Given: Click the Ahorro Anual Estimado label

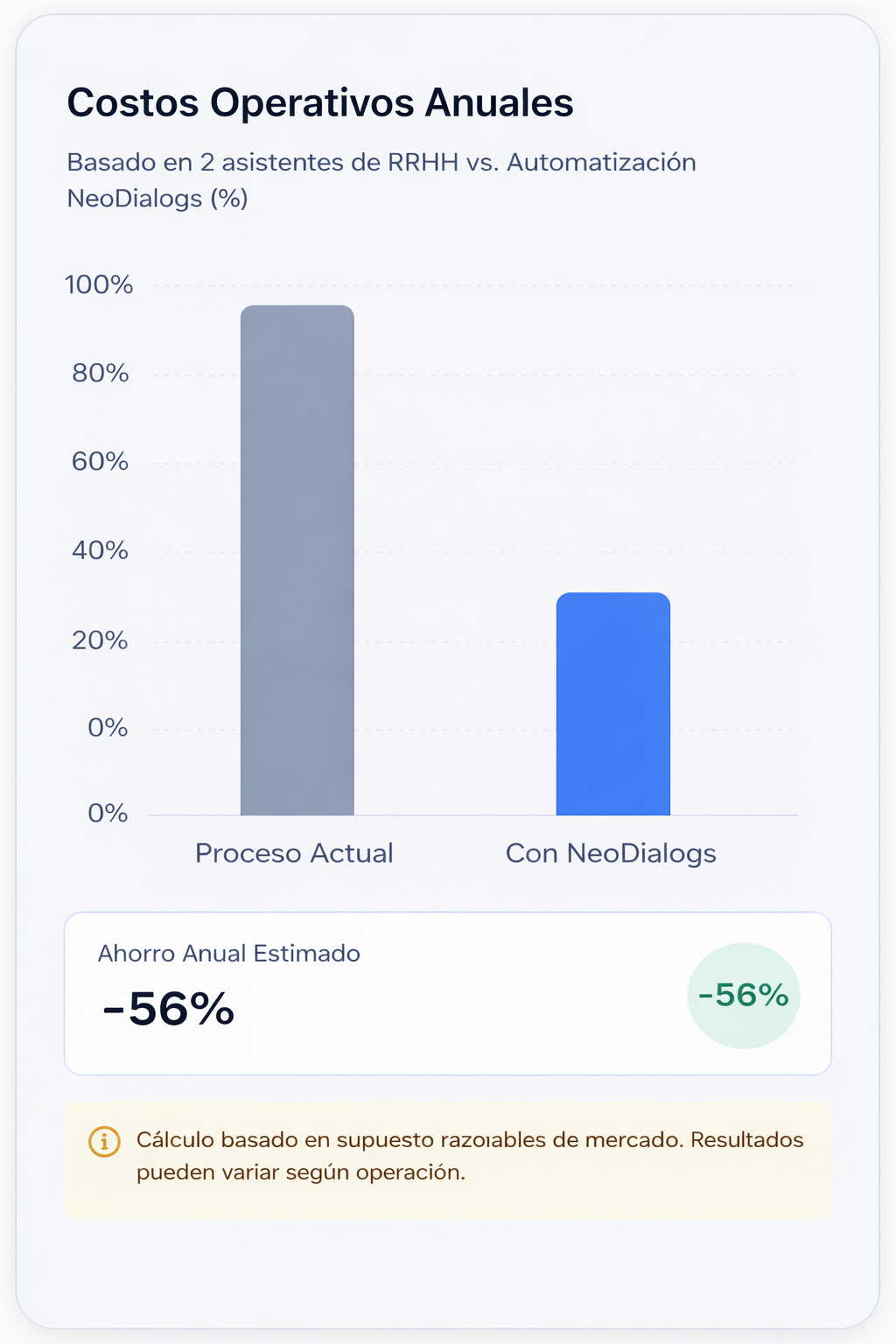Looking at the screenshot, I should tap(229, 953).
